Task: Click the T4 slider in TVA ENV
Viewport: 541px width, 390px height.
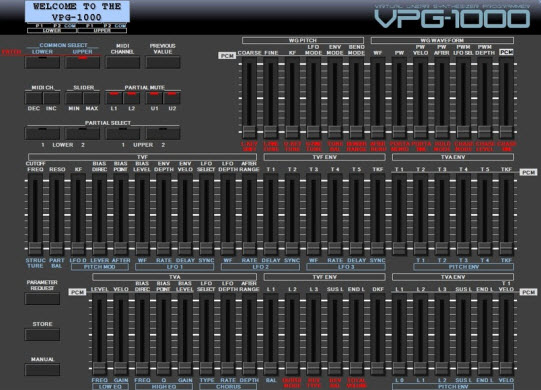Action: (x=463, y=214)
